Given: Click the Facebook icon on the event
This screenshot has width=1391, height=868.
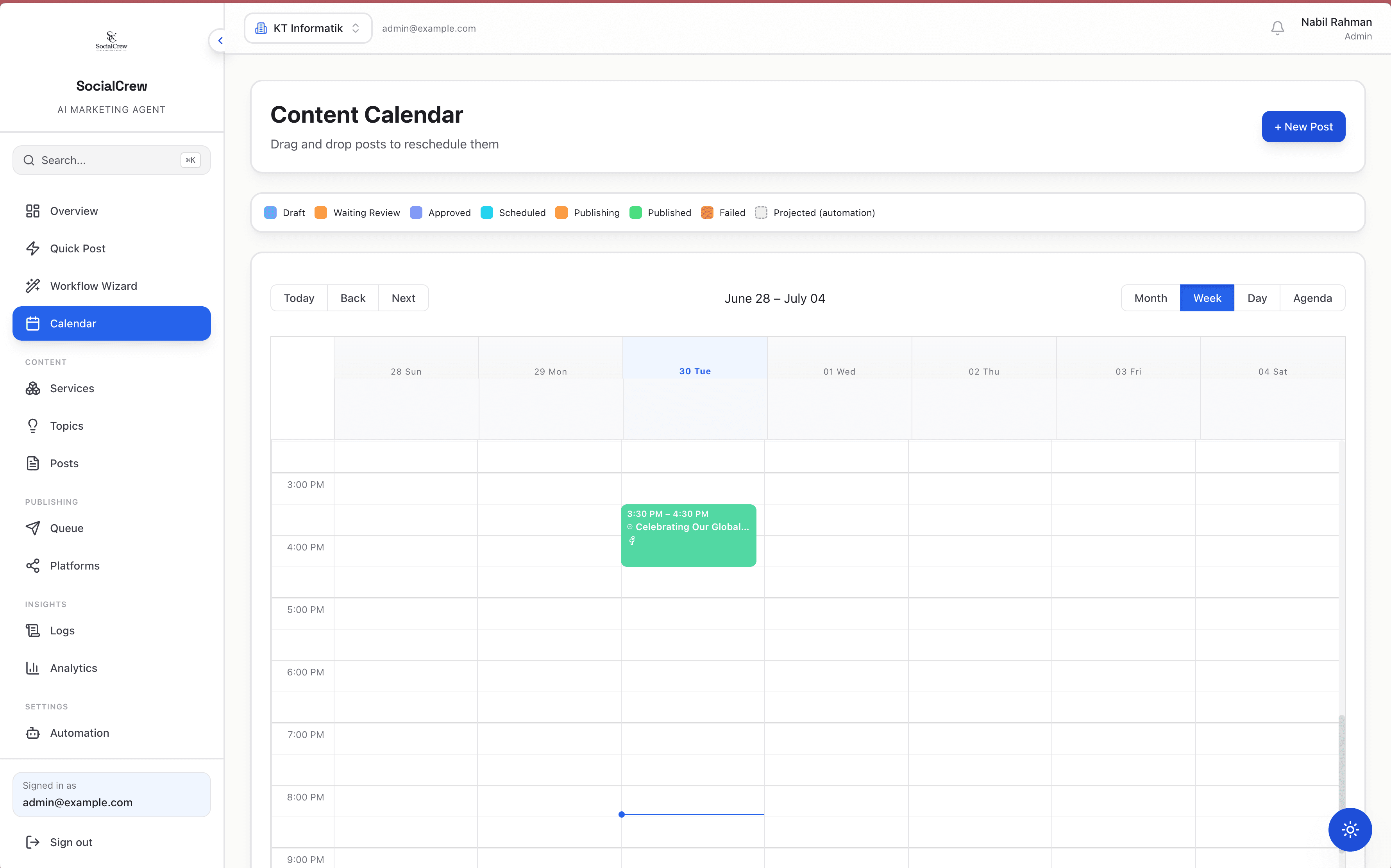Looking at the screenshot, I should (632, 541).
